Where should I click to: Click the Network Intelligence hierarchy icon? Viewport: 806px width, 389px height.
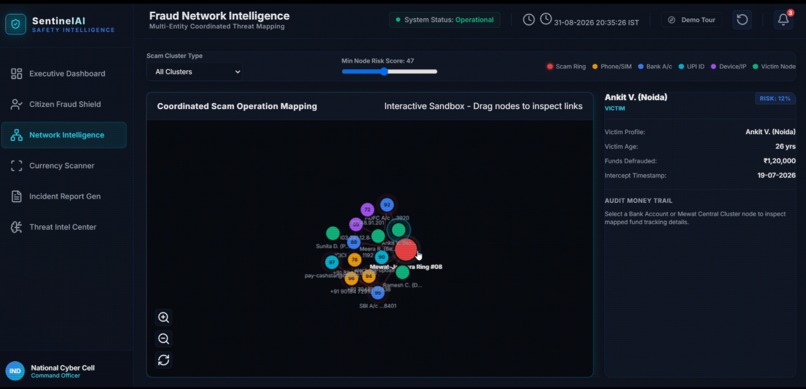[16, 135]
